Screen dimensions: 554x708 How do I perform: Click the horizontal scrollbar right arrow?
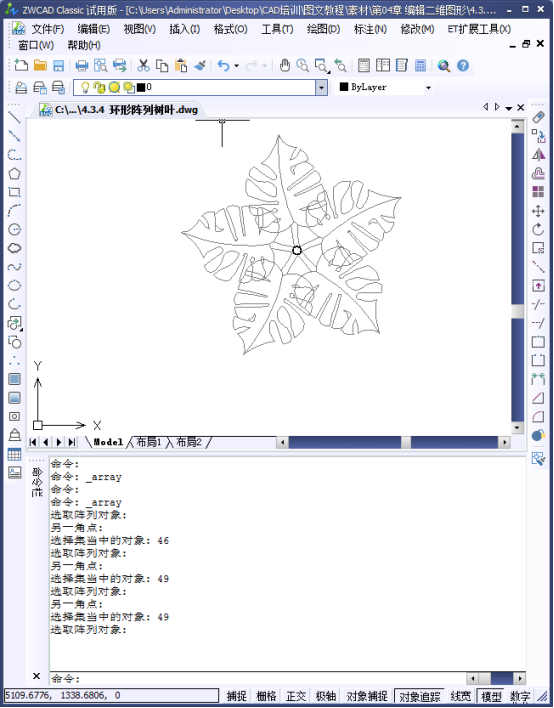(x=504, y=442)
